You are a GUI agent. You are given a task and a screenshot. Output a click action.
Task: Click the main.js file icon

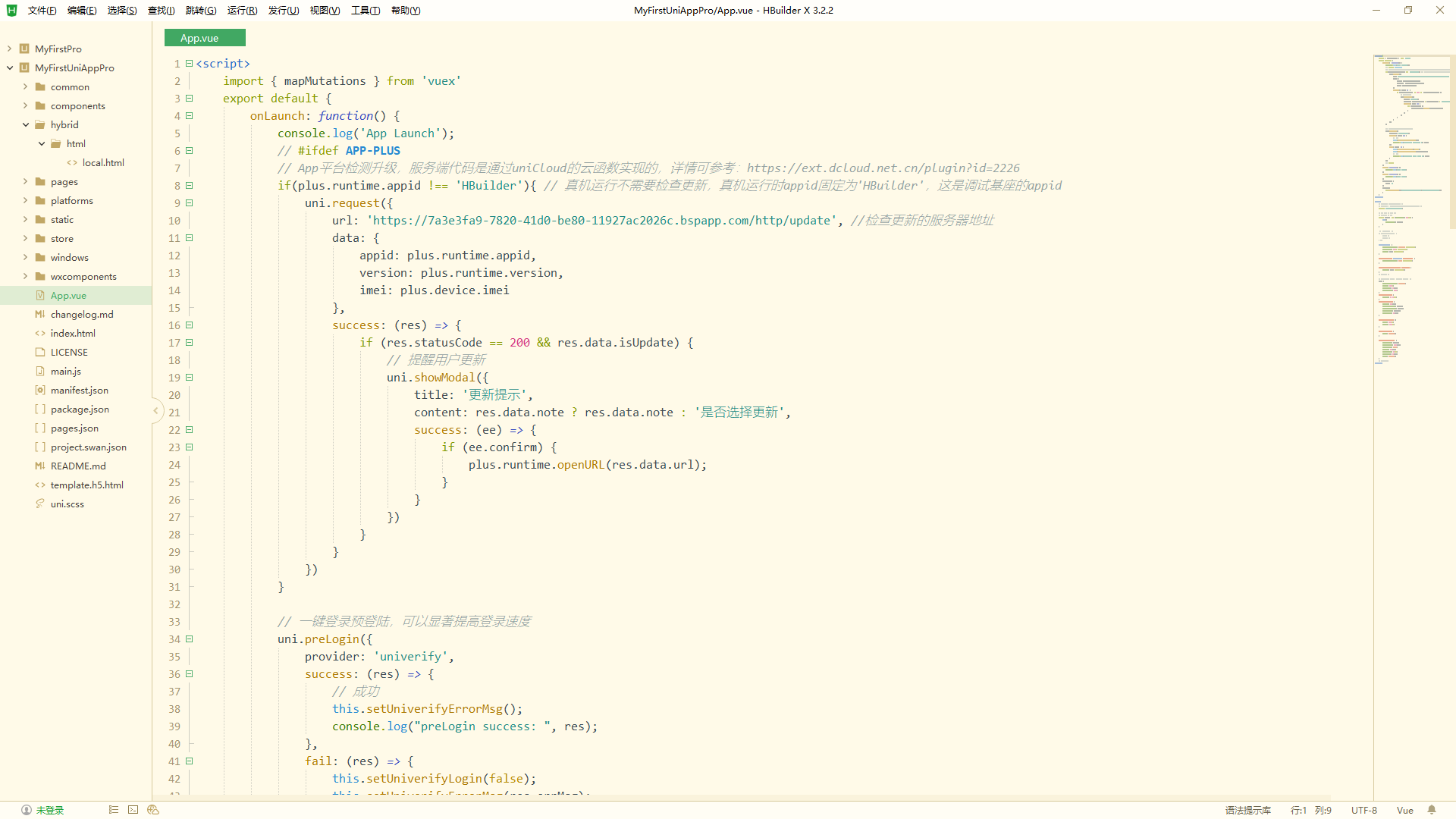click(x=40, y=371)
